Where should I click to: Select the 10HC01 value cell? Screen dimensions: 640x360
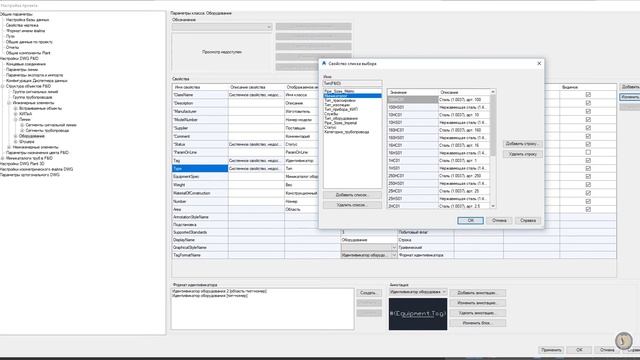[x=413, y=115]
